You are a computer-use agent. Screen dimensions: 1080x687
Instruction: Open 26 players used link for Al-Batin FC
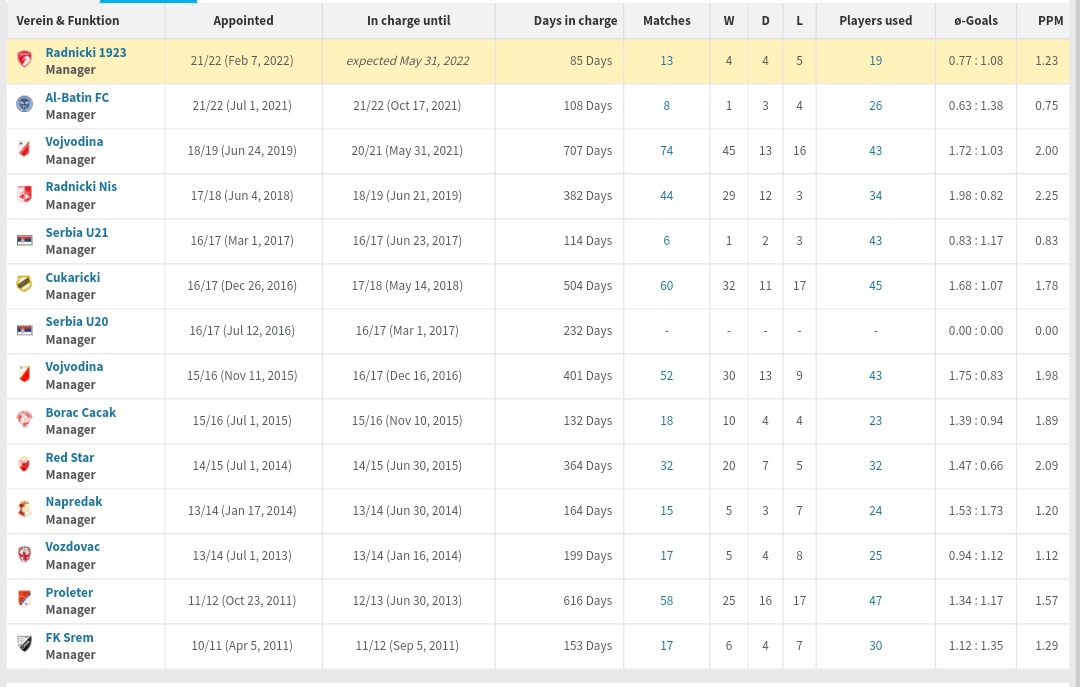point(875,105)
